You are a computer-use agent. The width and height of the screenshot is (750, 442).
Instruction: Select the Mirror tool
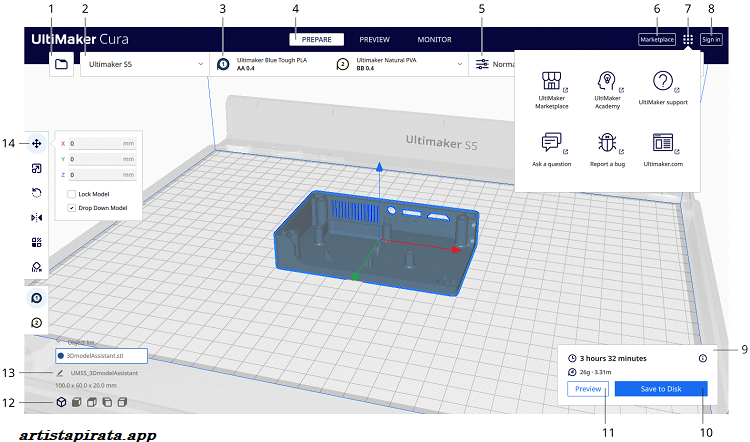click(x=36, y=218)
